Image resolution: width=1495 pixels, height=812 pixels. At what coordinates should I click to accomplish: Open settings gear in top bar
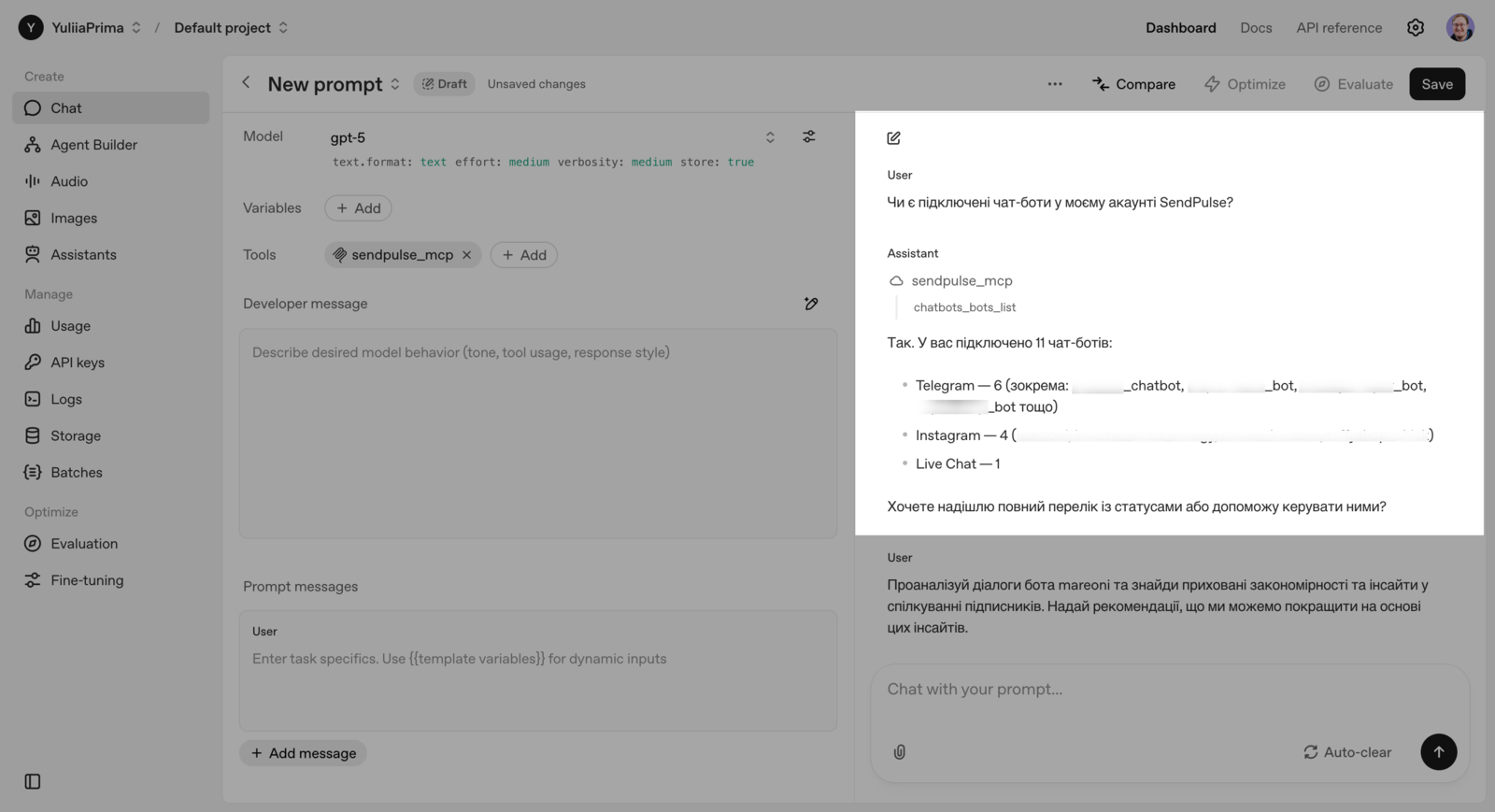[x=1416, y=28]
